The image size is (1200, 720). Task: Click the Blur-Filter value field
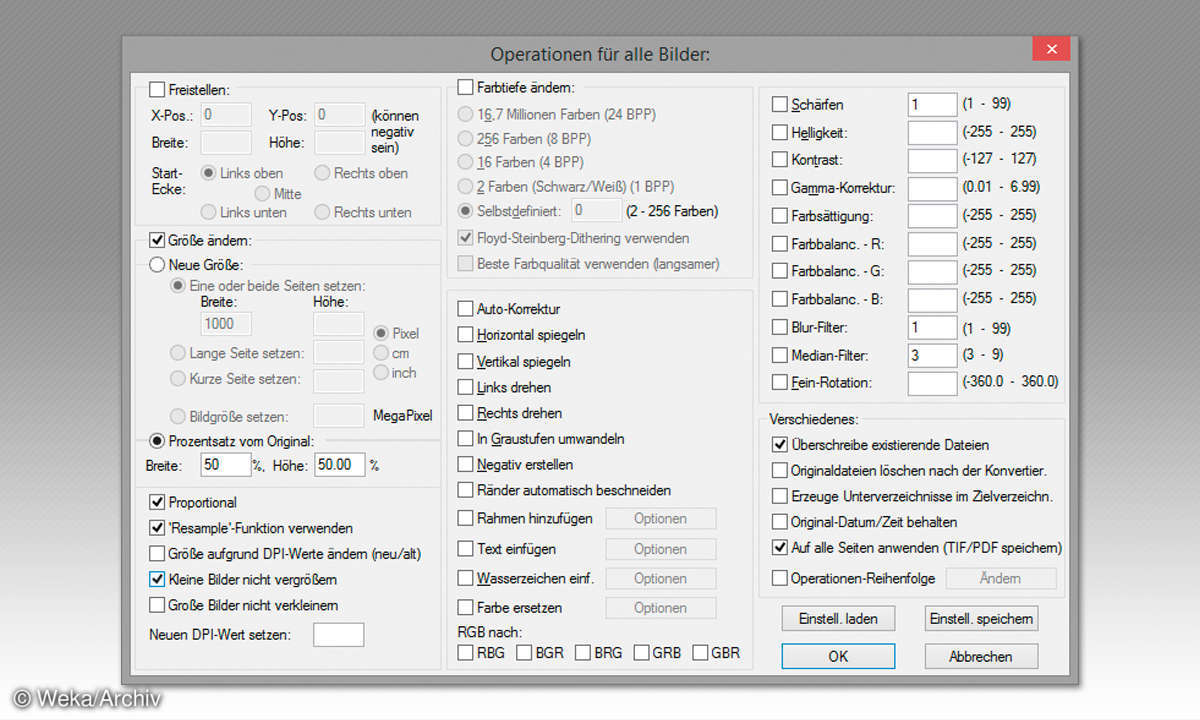pyautogui.click(x=932, y=327)
